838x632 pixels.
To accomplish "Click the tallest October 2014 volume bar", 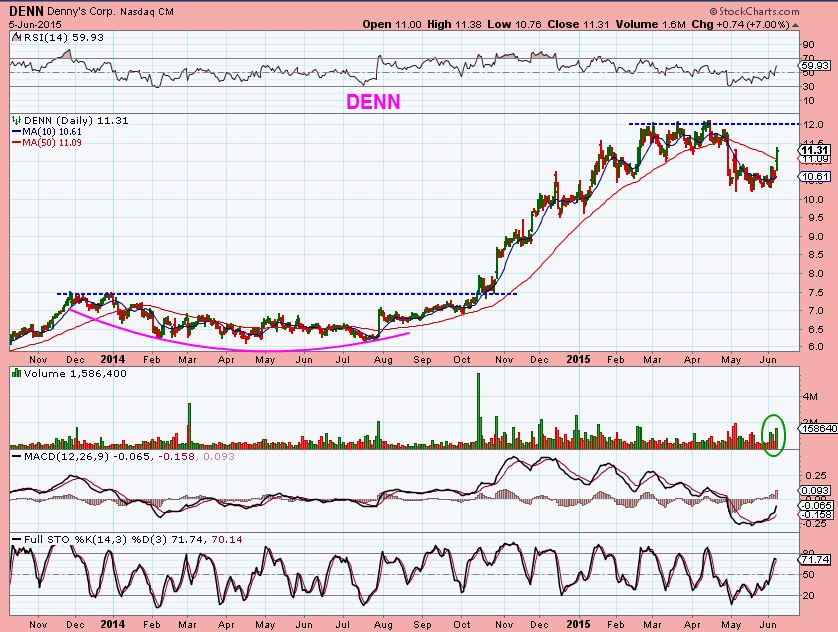I will pos(478,410).
